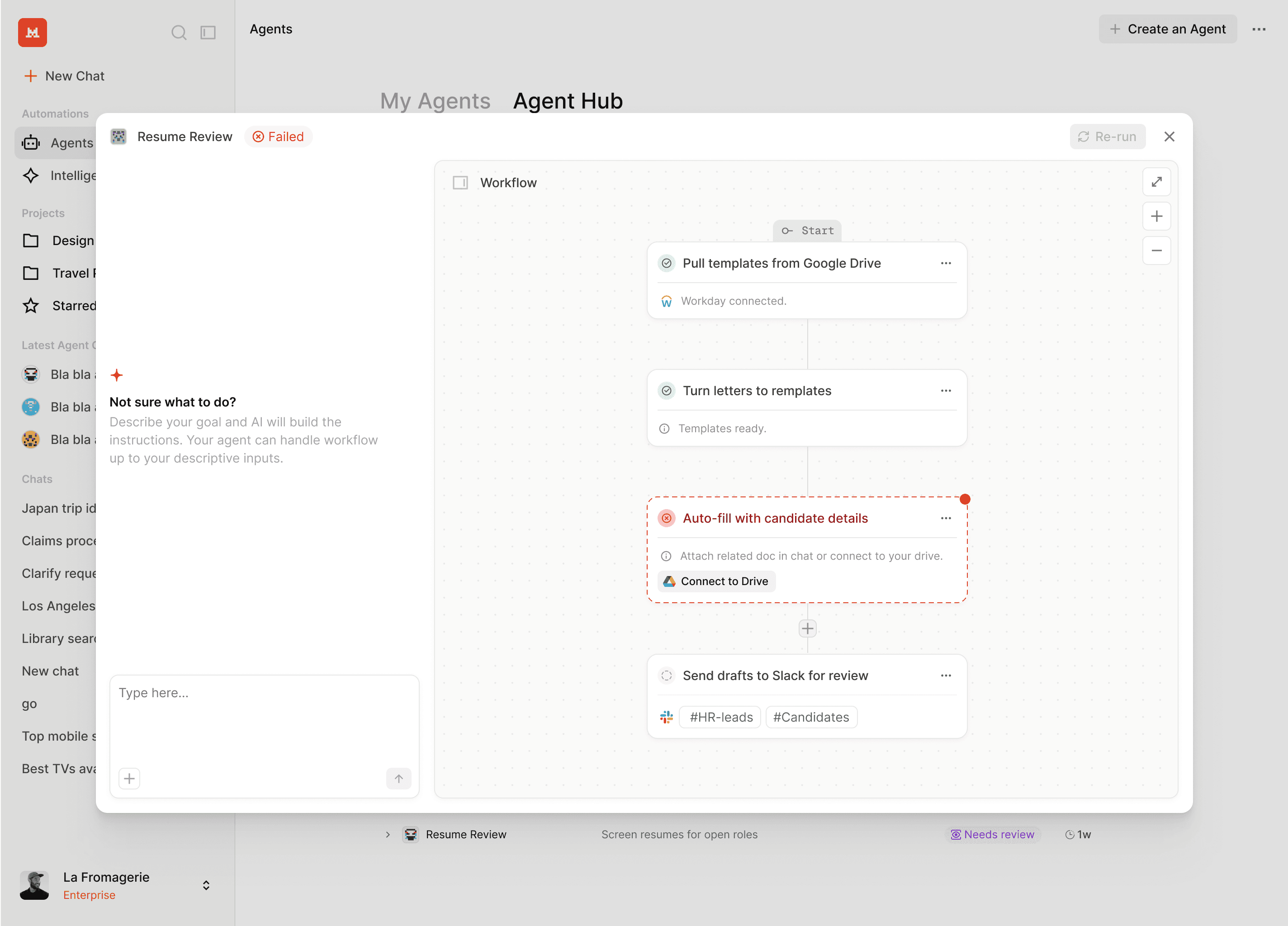Click the Connect to Drive button
Screen dimensions: 1288x926
716,581
